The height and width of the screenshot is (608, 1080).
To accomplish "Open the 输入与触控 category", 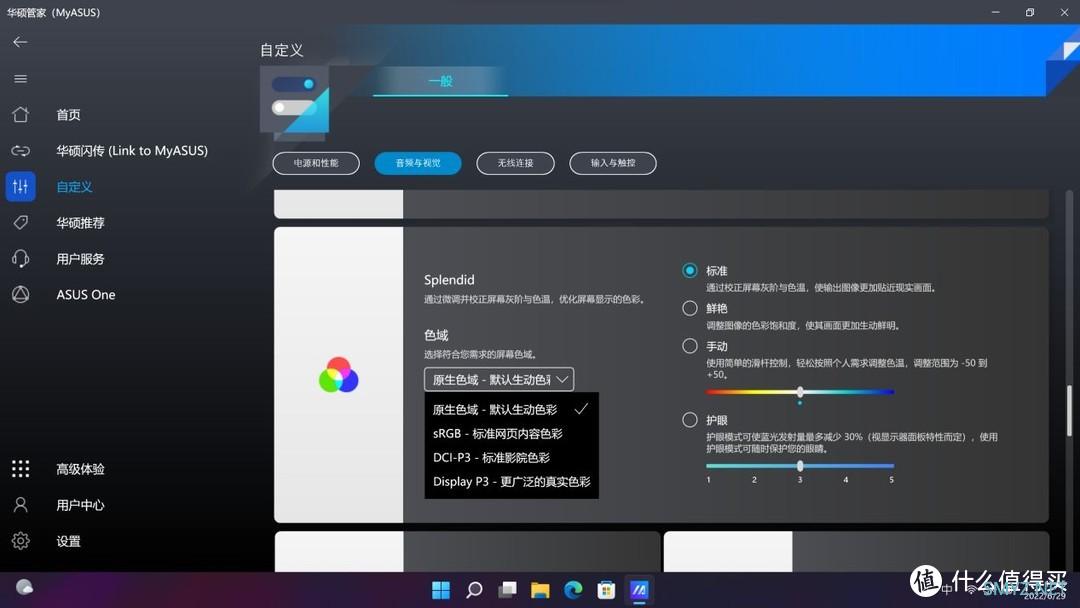I will (613, 163).
